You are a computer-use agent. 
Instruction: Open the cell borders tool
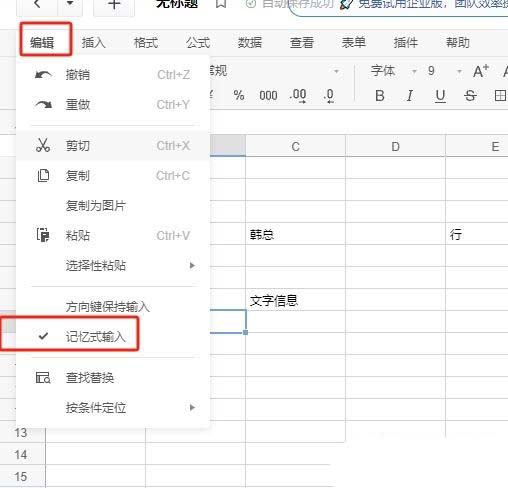[x=500, y=96]
